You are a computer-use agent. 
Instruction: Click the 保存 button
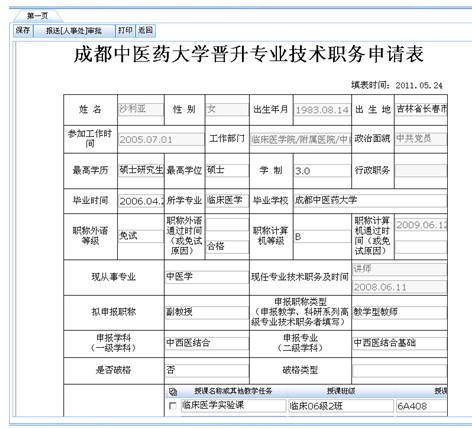tap(23, 30)
